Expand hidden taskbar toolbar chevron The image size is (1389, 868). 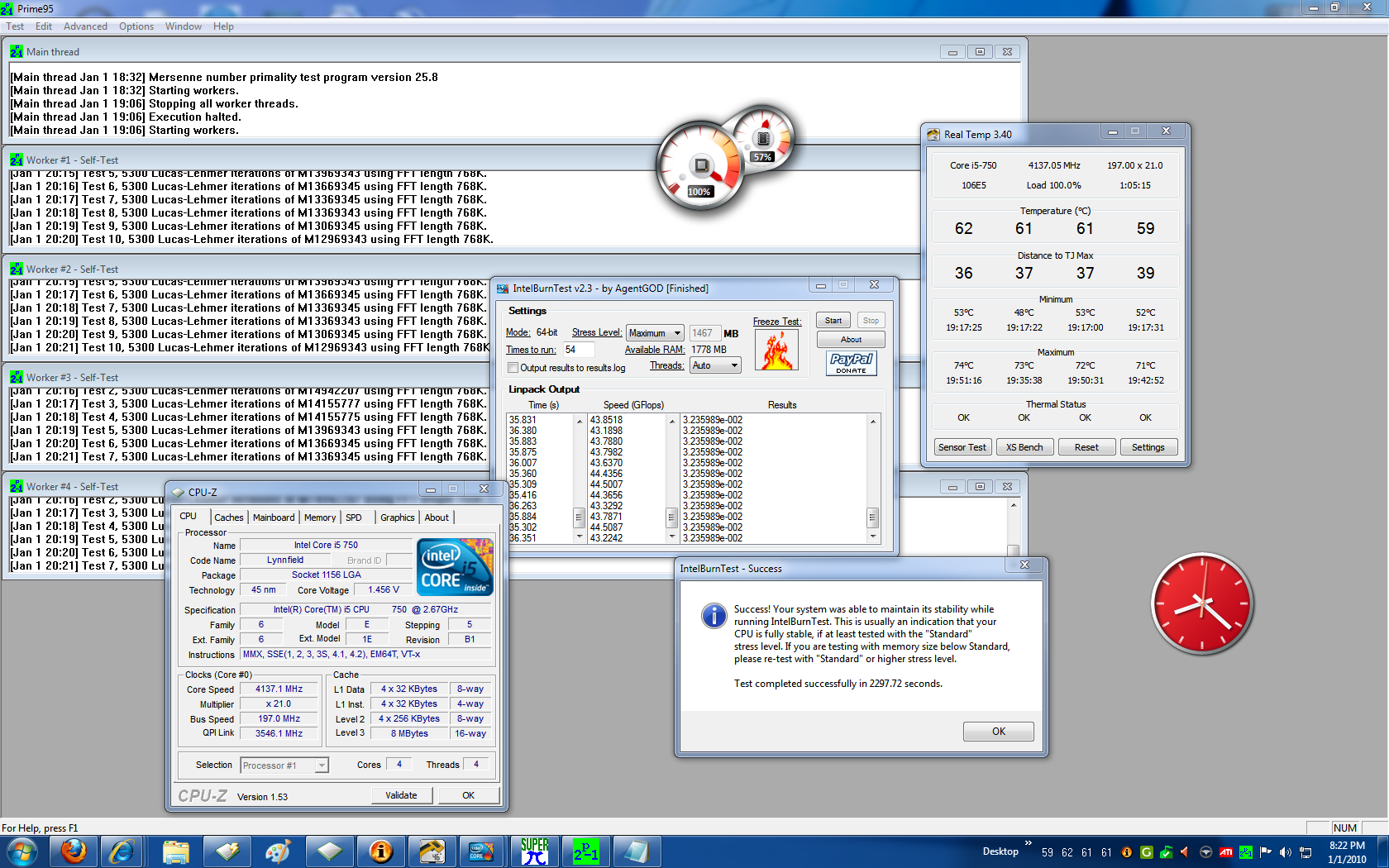point(1029,844)
